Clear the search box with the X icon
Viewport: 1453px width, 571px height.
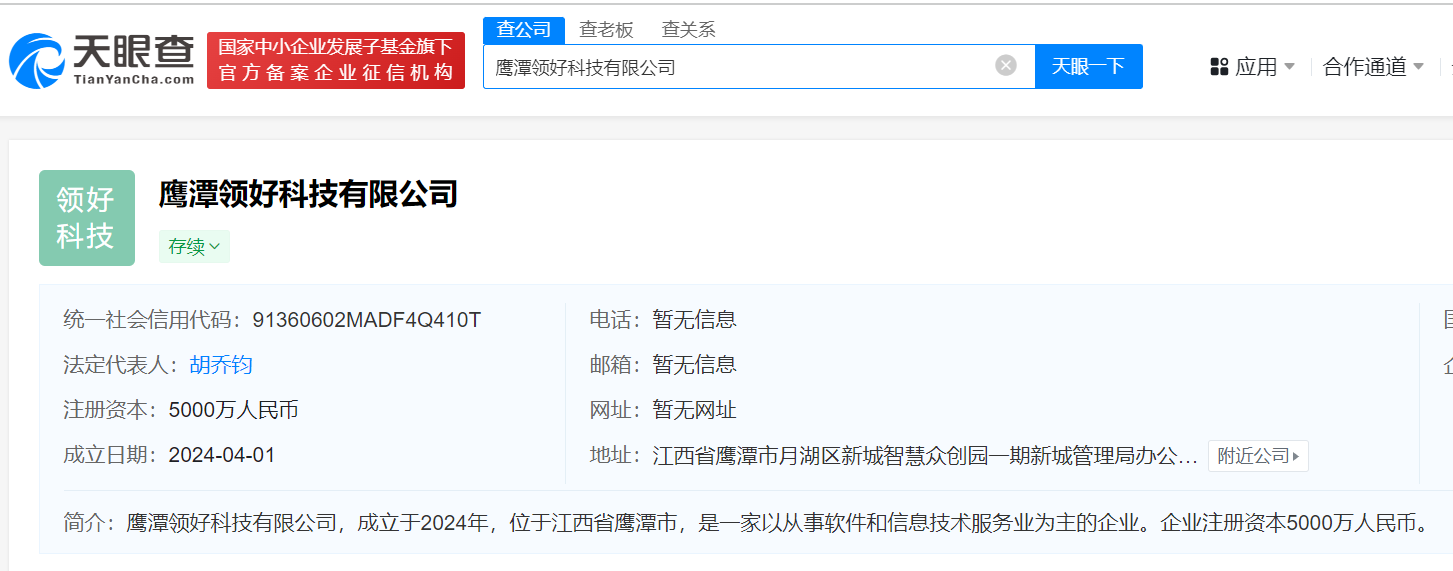click(1005, 66)
